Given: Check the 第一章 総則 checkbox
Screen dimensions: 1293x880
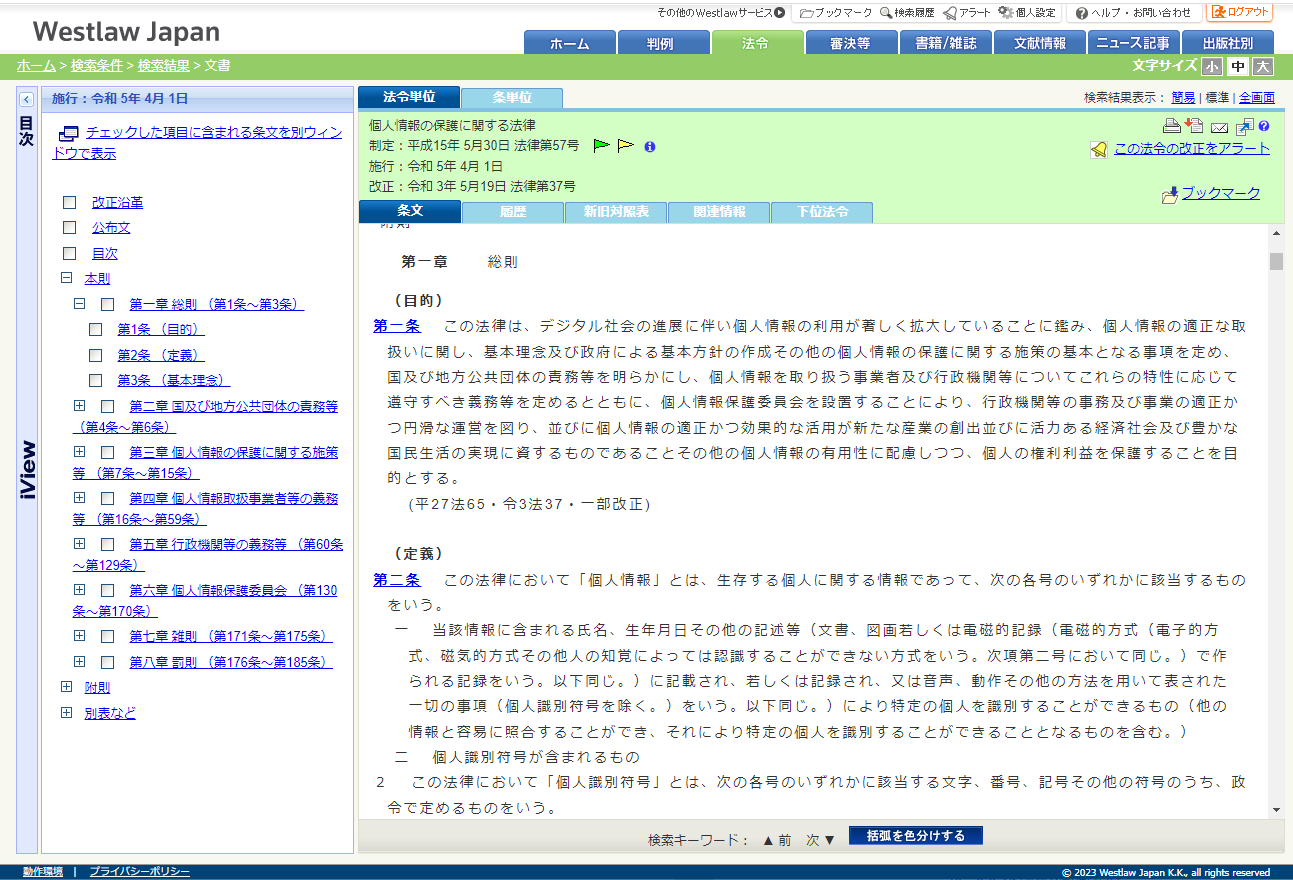Looking at the screenshot, I should tap(107, 304).
